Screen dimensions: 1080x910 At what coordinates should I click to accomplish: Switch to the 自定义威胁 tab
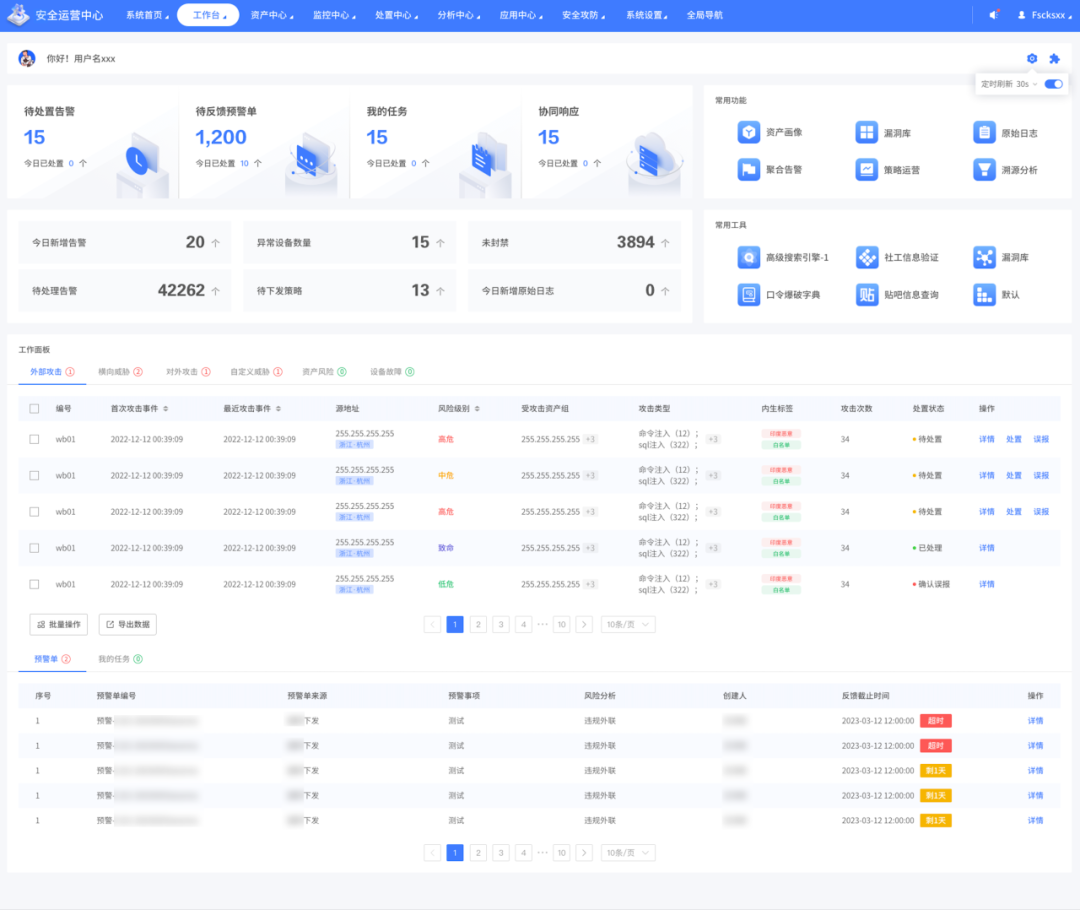coord(256,372)
